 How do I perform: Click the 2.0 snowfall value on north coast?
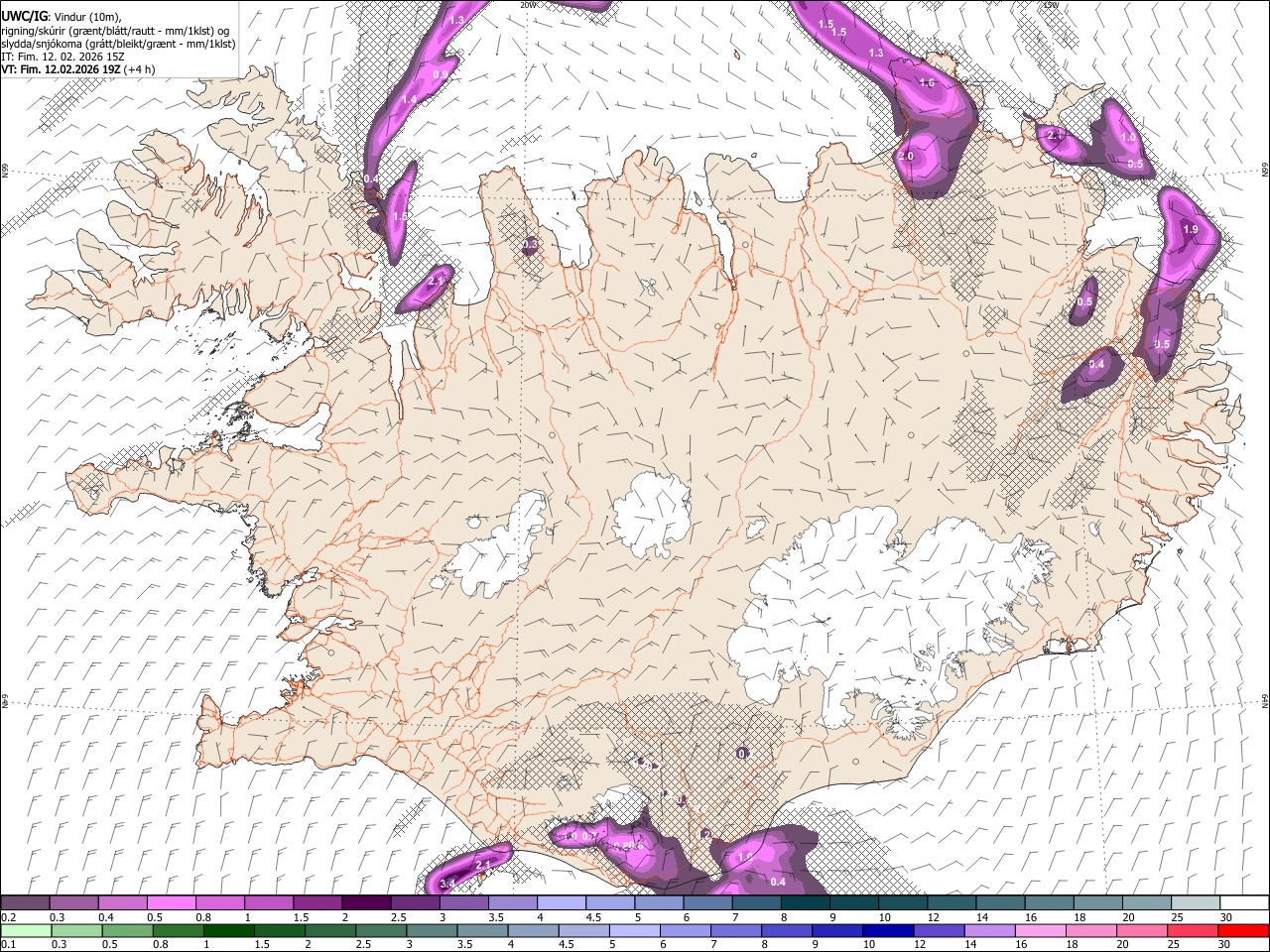click(x=905, y=157)
